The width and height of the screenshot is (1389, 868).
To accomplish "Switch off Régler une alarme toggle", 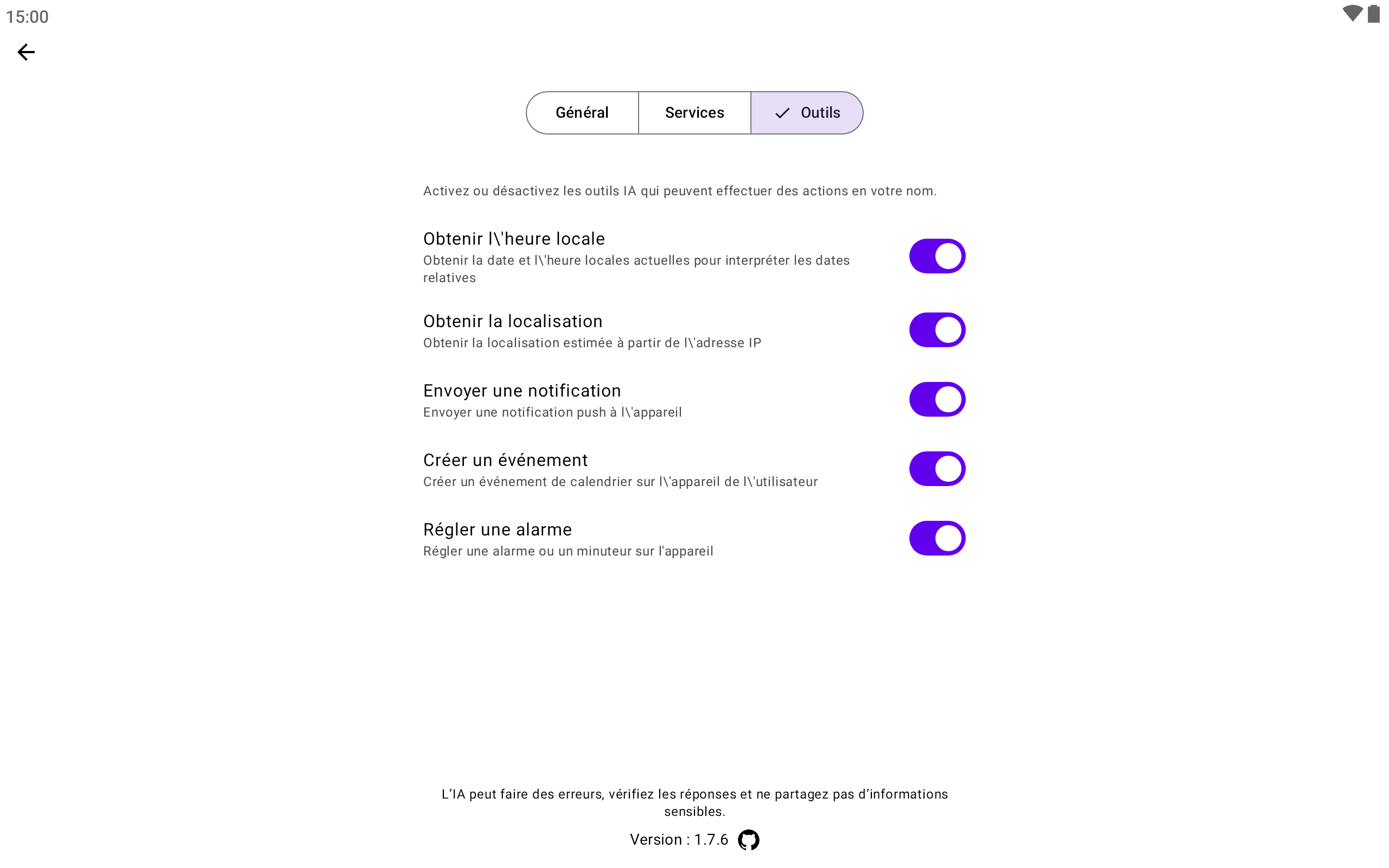I will pos(936,539).
